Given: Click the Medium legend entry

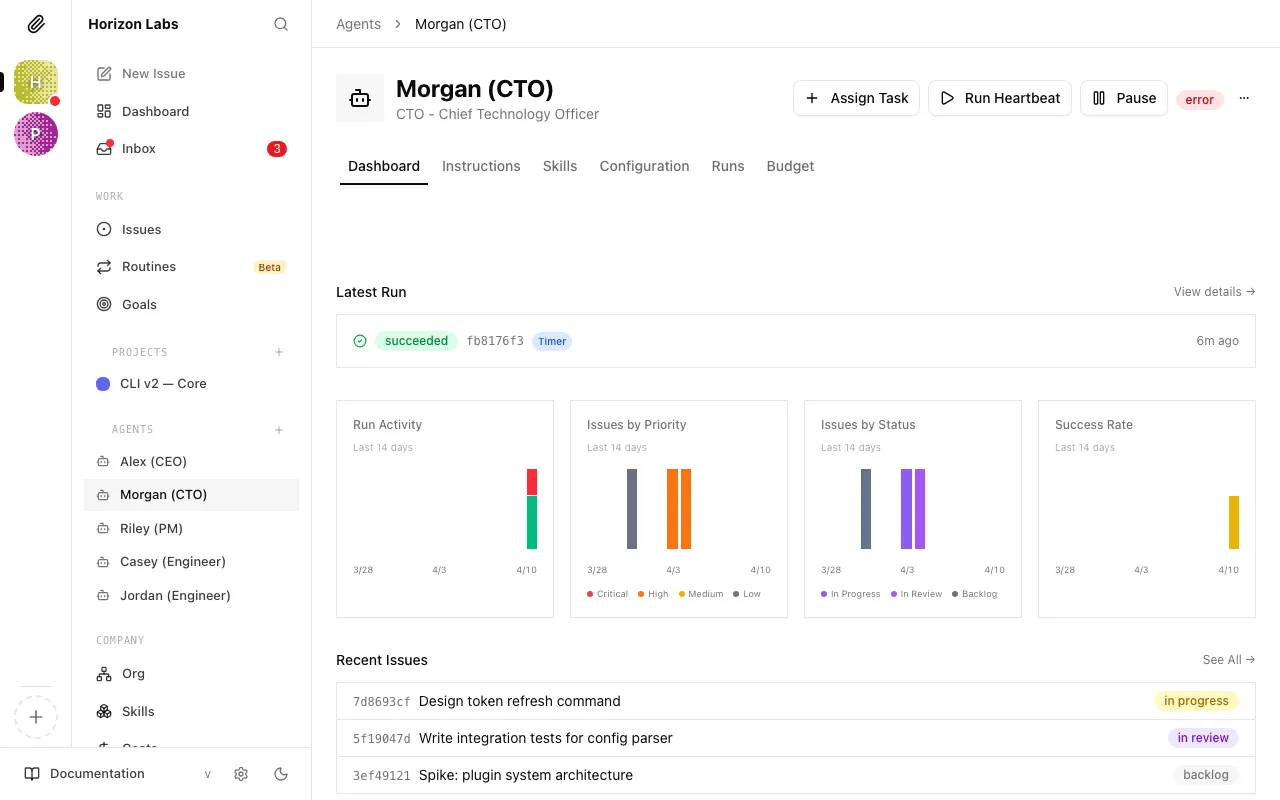Looking at the screenshot, I should [x=701, y=594].
